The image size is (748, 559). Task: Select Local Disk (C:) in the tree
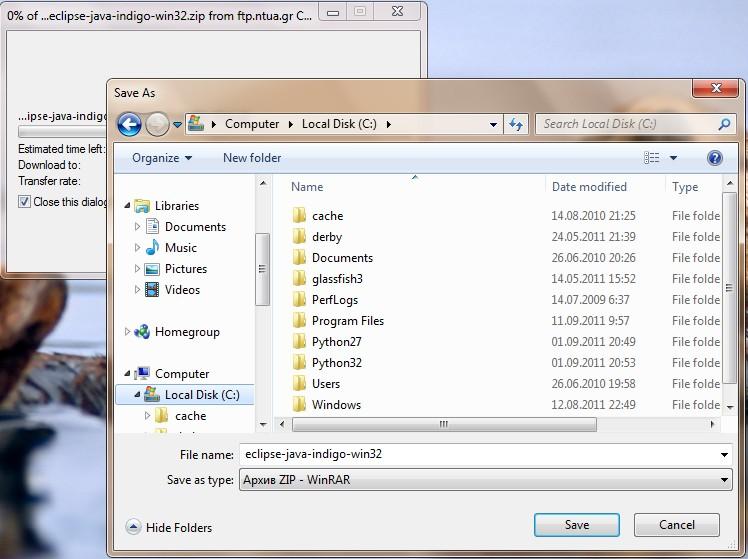click(185, 395)
